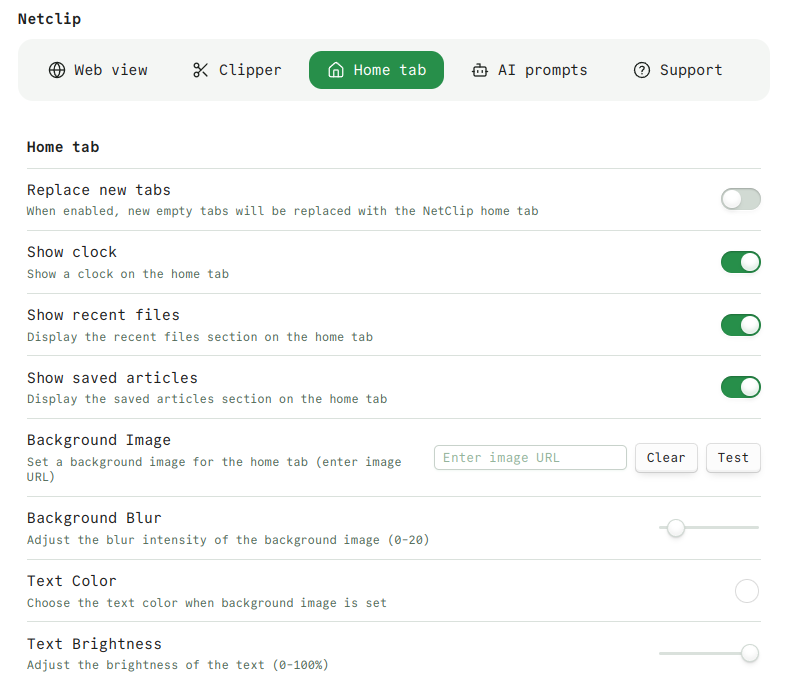Screen dimensions: 790x695
Task: Click the Test button for image URL
Action: click(733, 458)
